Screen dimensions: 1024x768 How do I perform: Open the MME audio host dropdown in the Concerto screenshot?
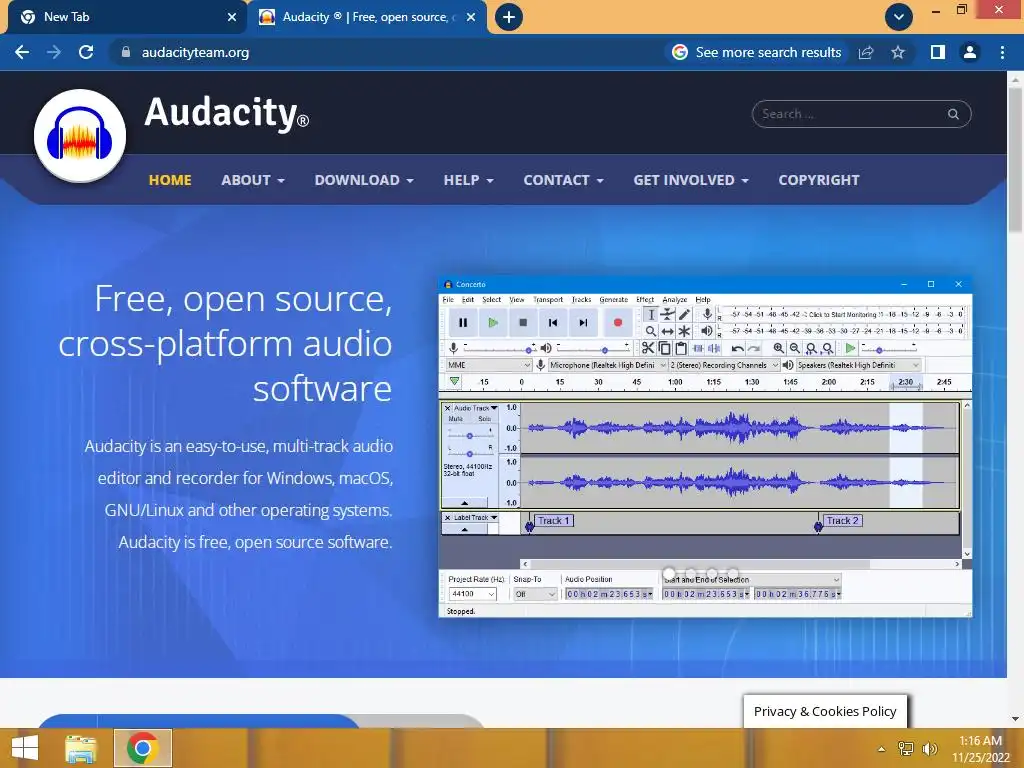pyautogui.click(x=488, y=365)
